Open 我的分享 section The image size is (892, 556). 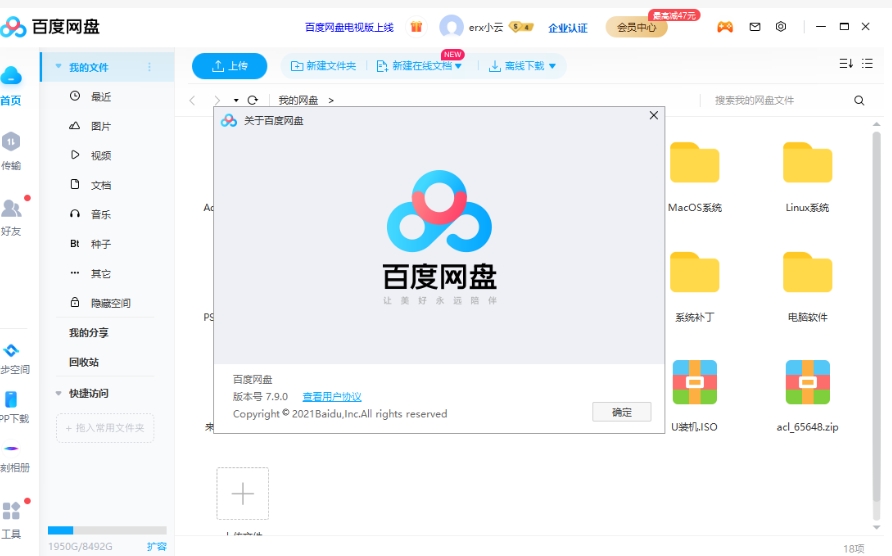[89, 333]
